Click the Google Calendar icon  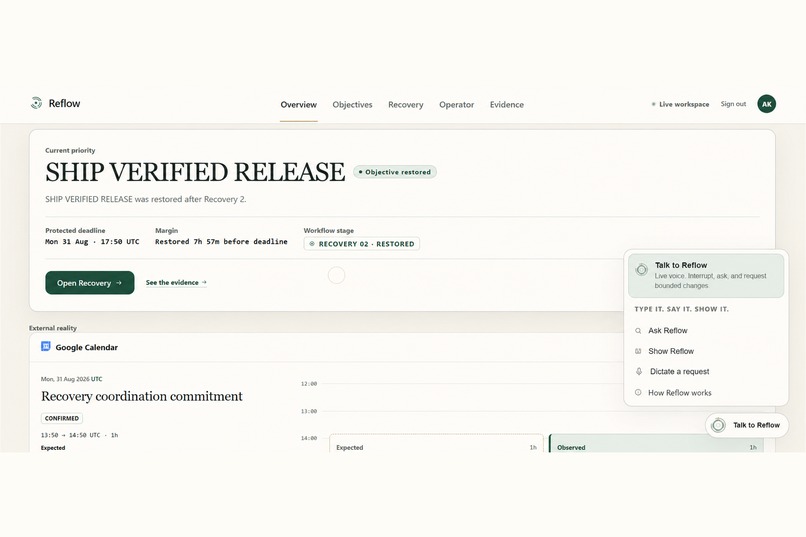pos(46,346)
